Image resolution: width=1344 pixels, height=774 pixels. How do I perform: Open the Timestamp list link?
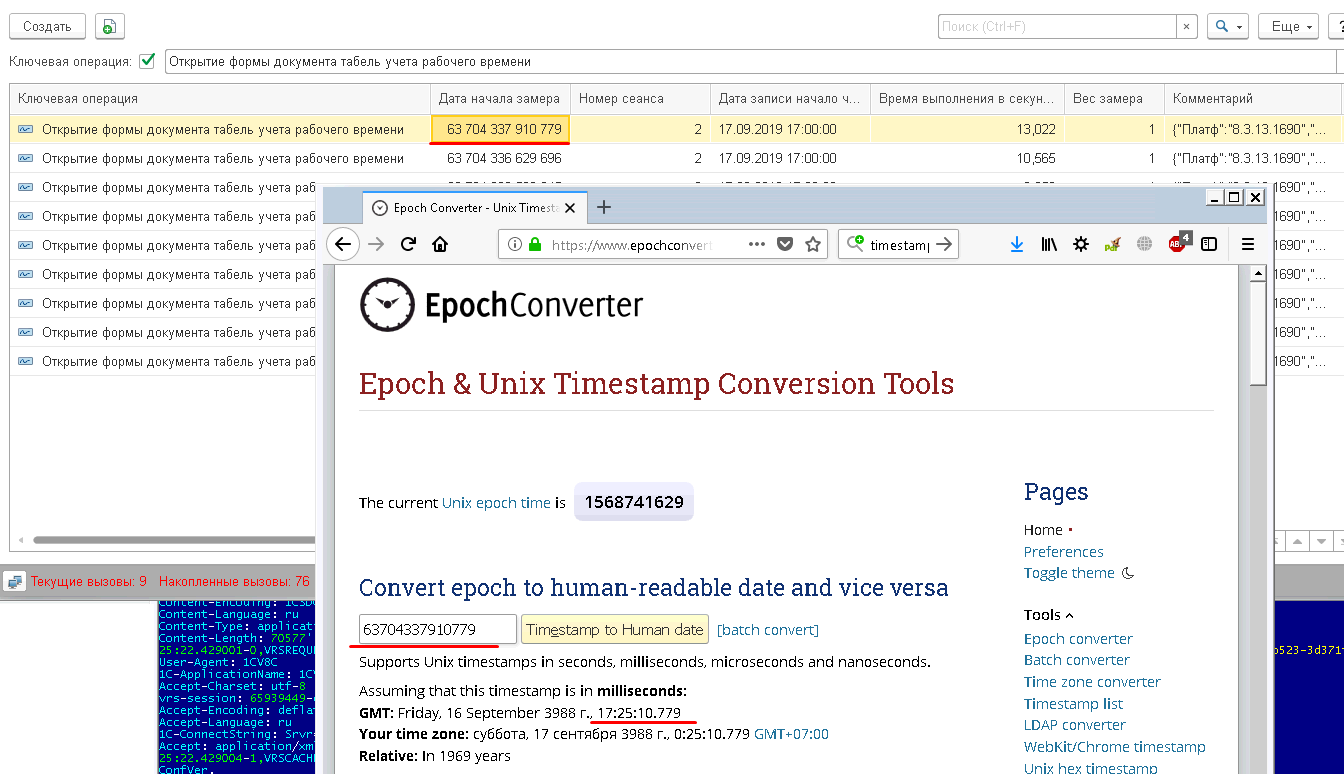coord(1074,704)
